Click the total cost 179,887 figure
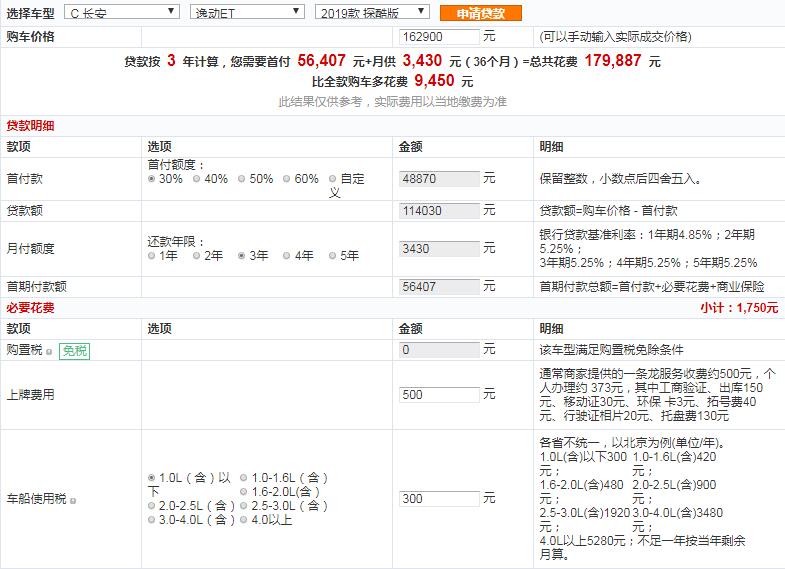This screenshot has width=785, height=569. tap(613, 61)
